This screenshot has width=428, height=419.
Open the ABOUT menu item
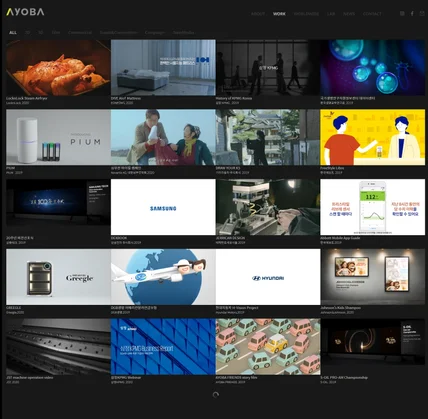[x=258, y=14]
